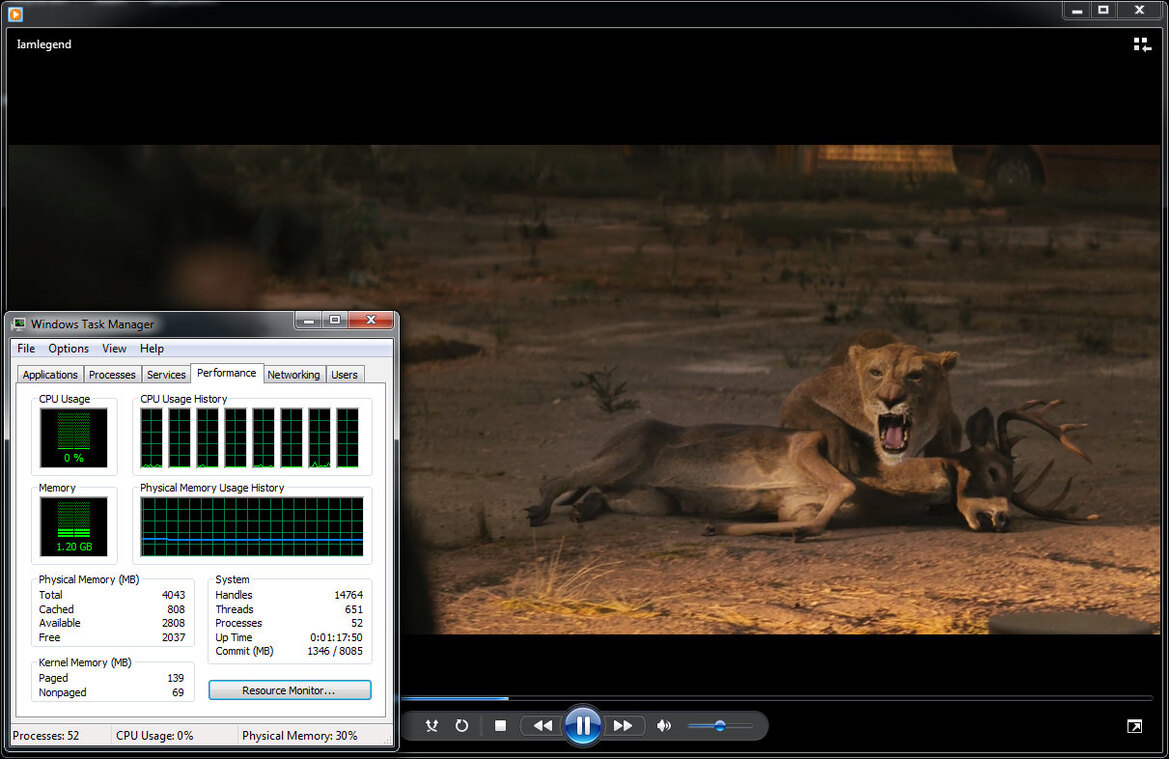Click the Commit value 1346 / 8085
Image resolution: width=1169 pixels, height=759 pixels.
[x=335, y=651]
